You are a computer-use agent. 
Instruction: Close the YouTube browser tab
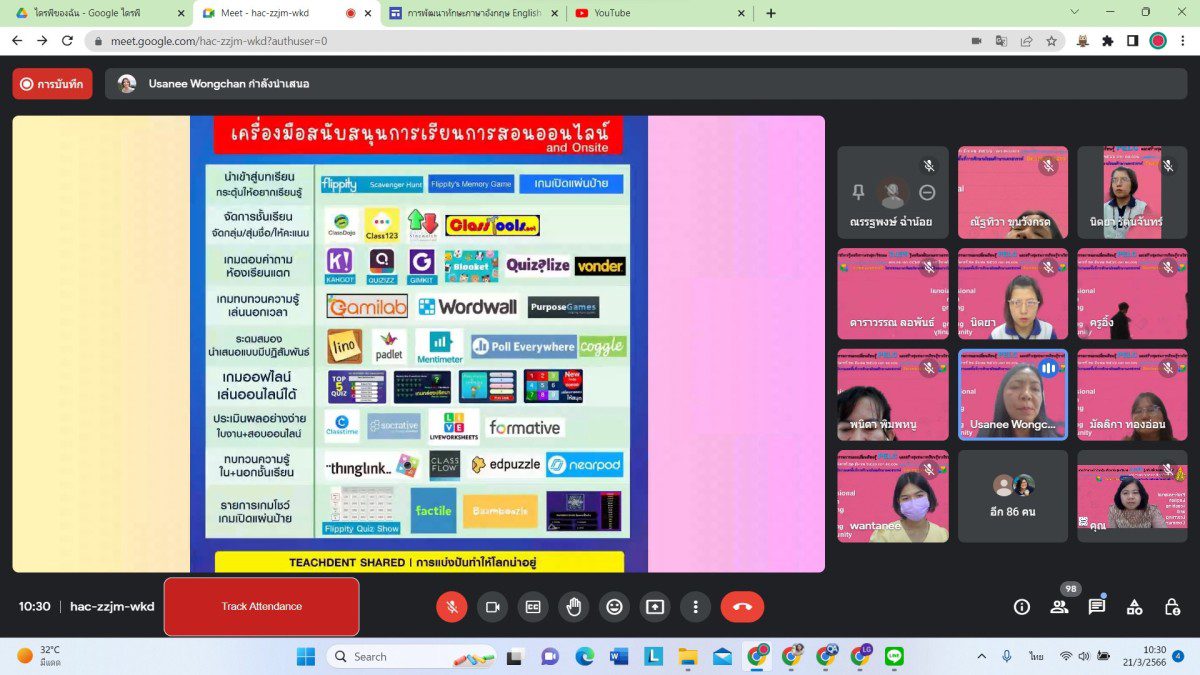[x=741, y=13]
